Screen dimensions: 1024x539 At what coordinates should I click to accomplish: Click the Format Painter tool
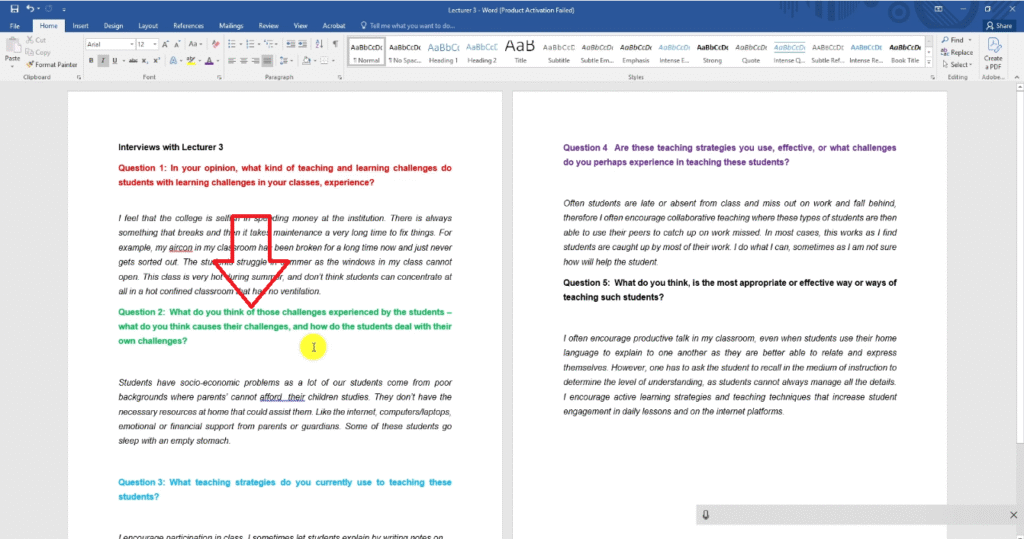[55, 64]
